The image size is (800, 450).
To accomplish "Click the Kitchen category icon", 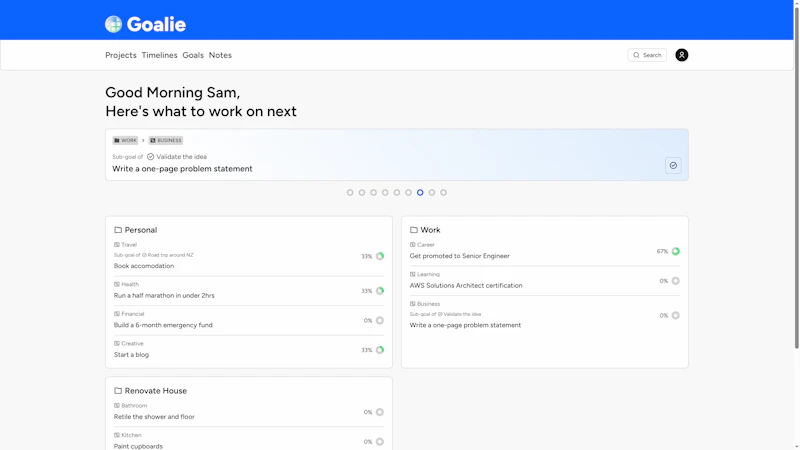I will click(x=117, y=435).
